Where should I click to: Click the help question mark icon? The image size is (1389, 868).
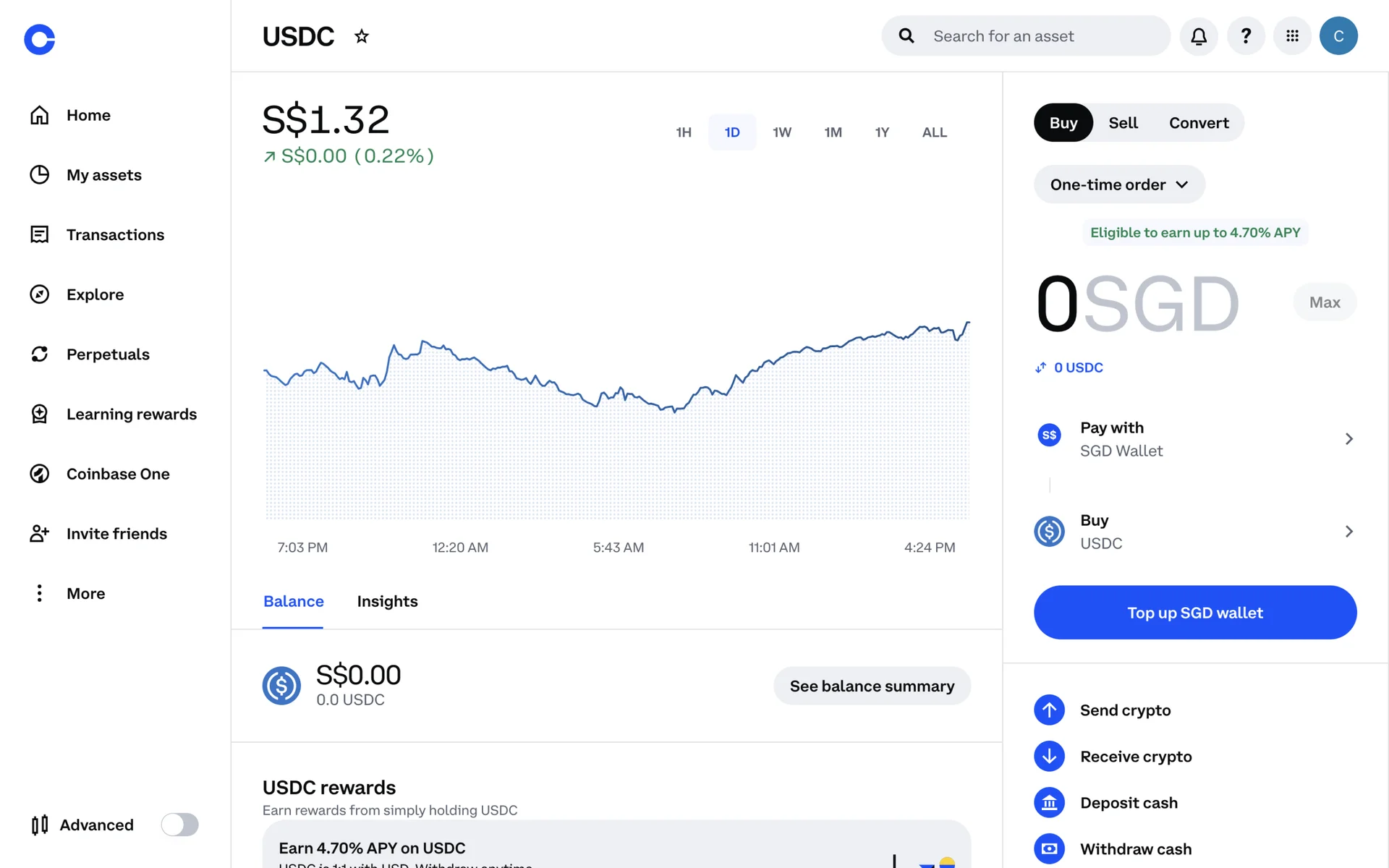(1246, 36)
